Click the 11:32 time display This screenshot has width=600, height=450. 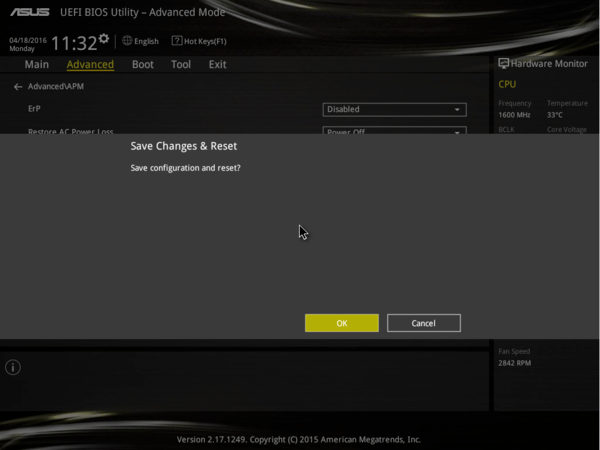point(74,43)
